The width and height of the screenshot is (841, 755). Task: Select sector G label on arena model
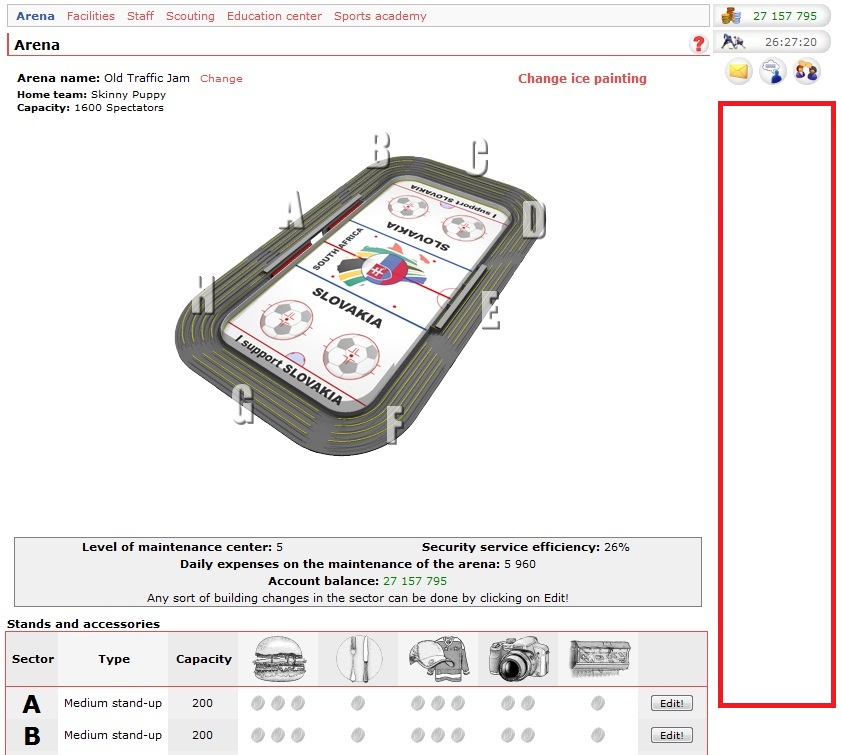(x=243, y=405)
